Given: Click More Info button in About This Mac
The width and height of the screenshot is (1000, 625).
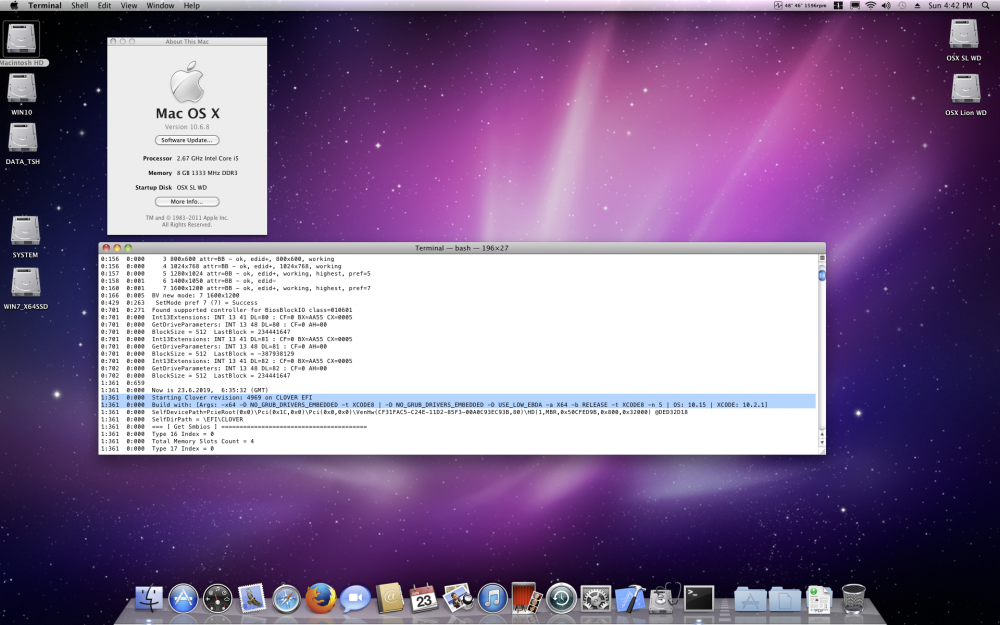Looking at the screenshot, I should point(187,202).
